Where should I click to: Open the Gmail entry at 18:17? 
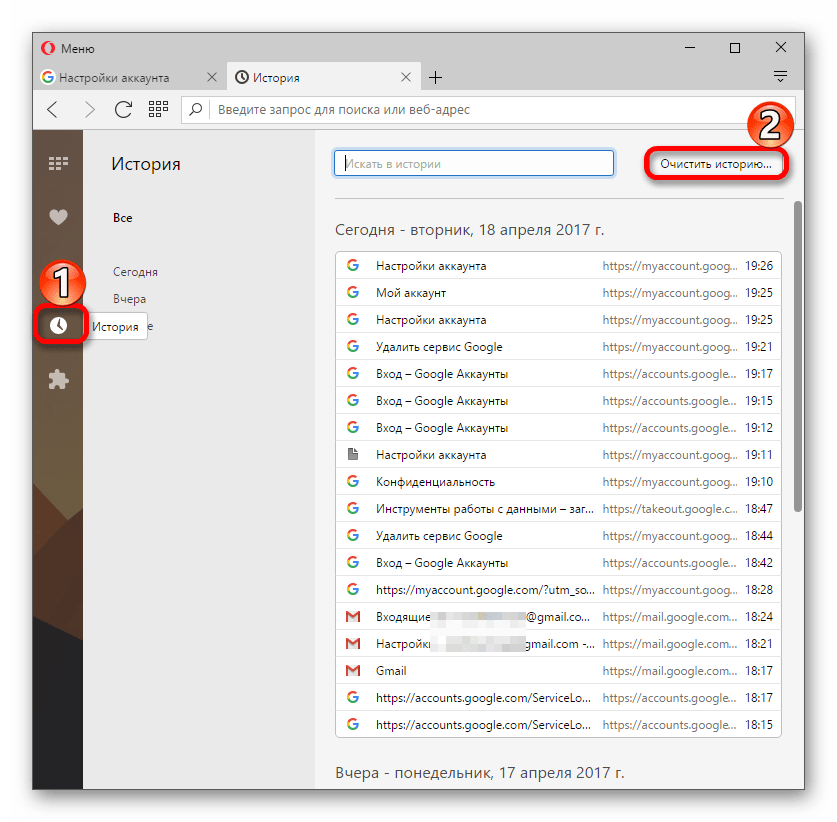coord(558,671)
